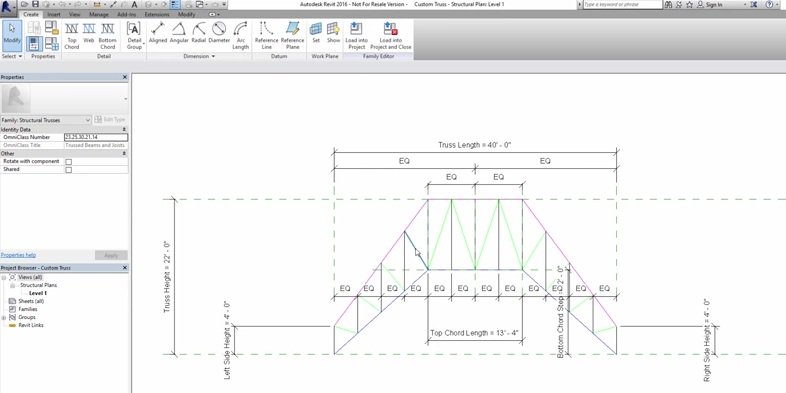The width and height of the screenshot is (786, 393).
Task: Select the Angular dimension tool
Action: point(179,33)
